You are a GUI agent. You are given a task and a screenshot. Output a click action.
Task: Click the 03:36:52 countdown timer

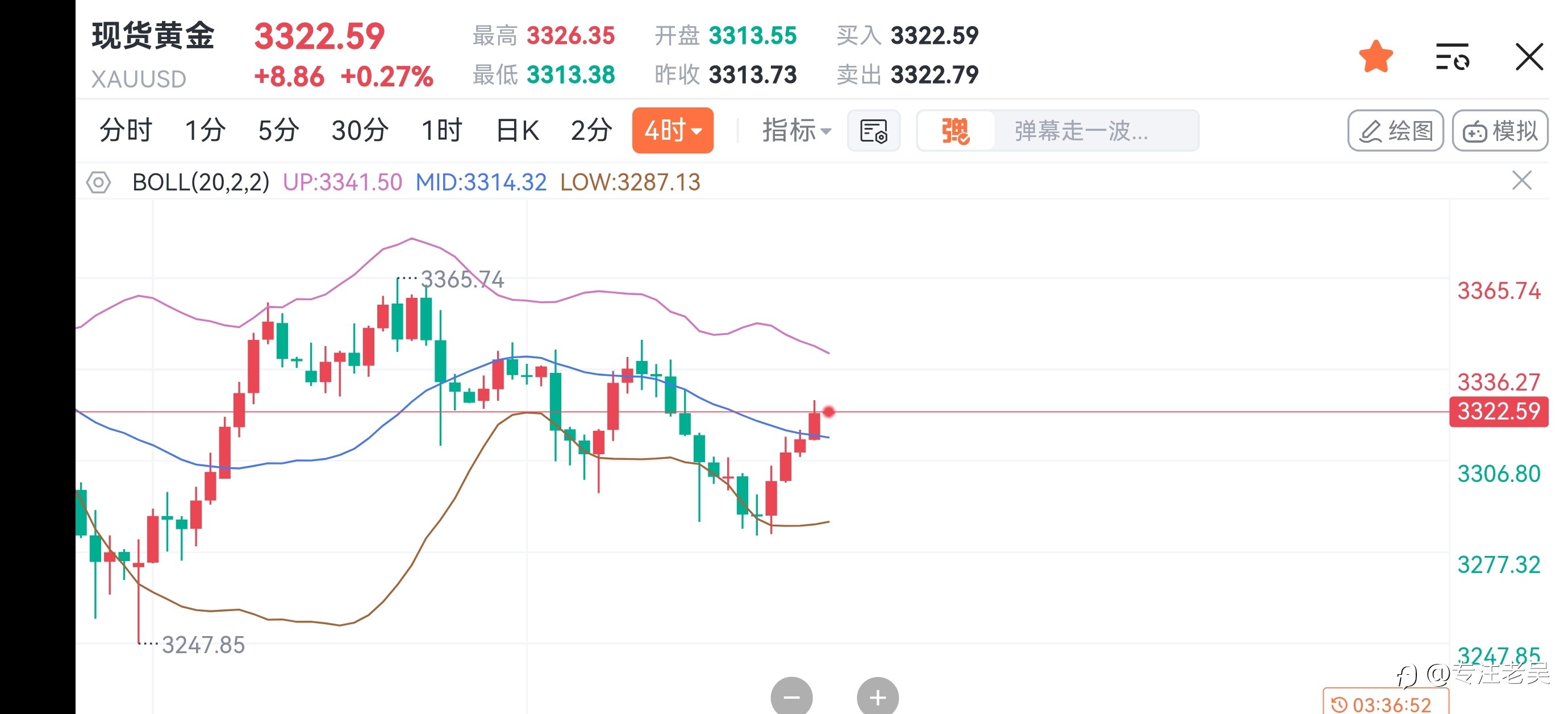pyautogui.click(x=1386, y=703)
